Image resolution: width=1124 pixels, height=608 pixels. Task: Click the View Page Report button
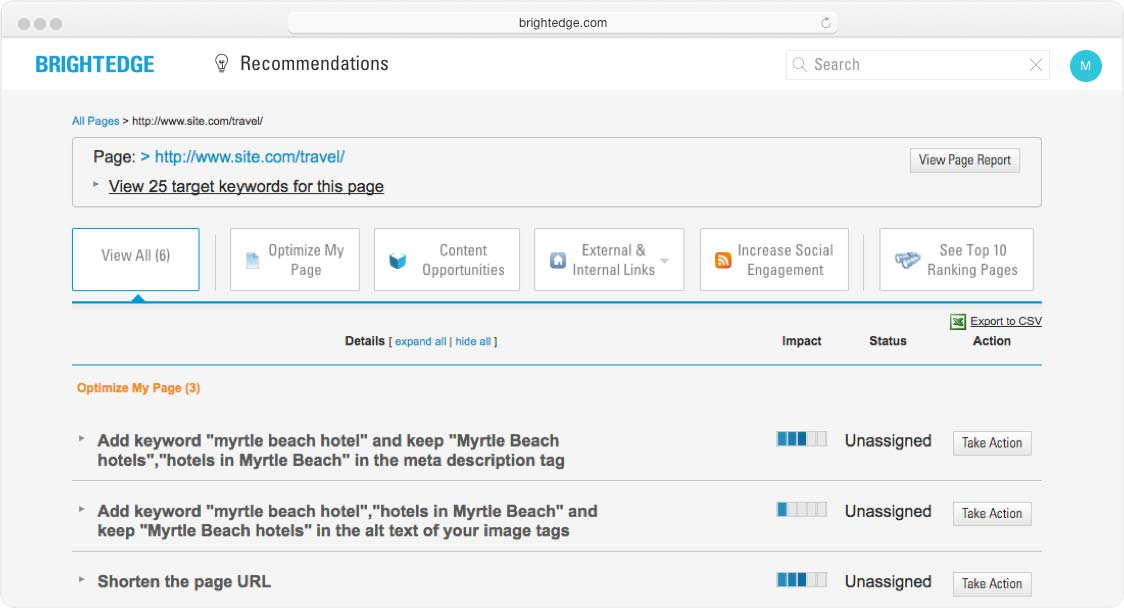tap(964, 160)
